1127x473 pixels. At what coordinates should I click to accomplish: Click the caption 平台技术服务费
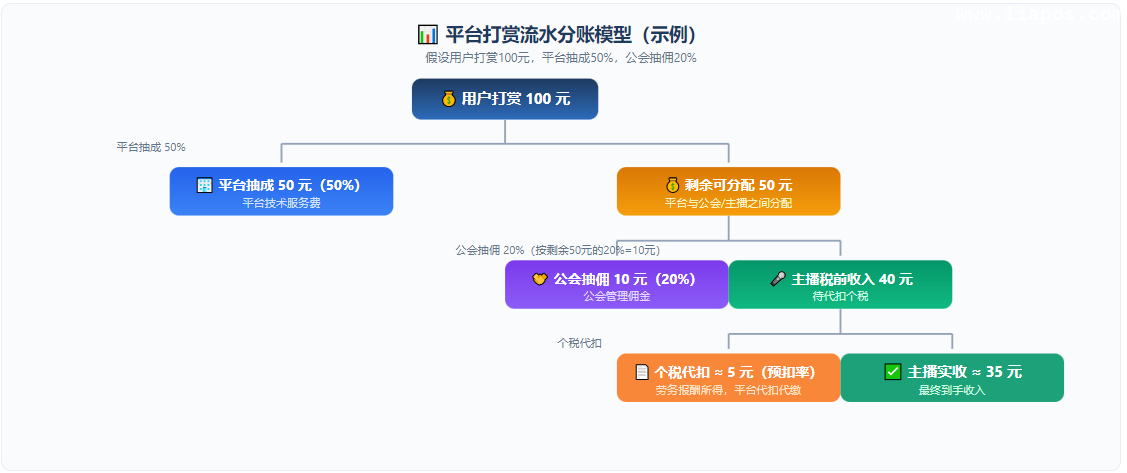(x=281, y=203)
